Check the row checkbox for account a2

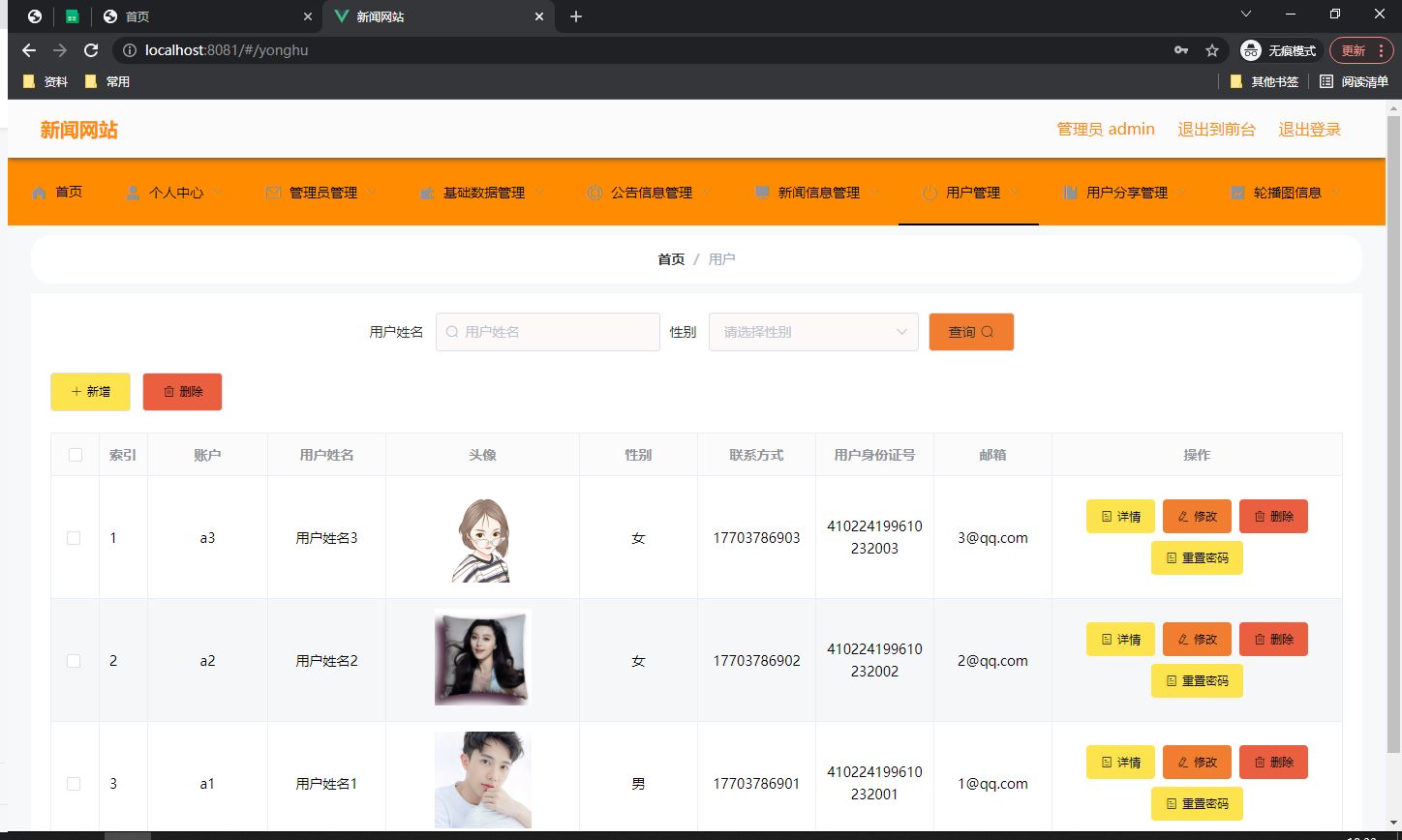coord(74,661)
